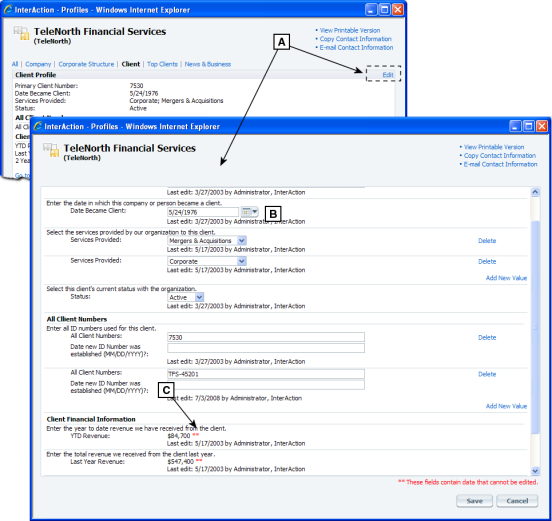Screen dimensions: 552x521
Task: Click the Save button
Action: tap(474, 501)
